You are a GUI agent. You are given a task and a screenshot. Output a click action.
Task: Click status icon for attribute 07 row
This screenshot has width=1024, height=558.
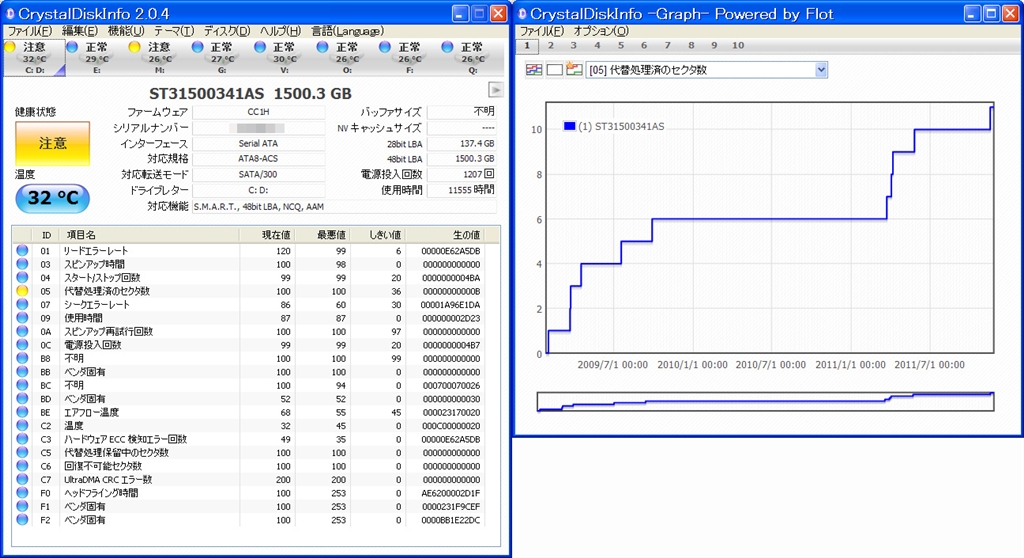point(22,304)
